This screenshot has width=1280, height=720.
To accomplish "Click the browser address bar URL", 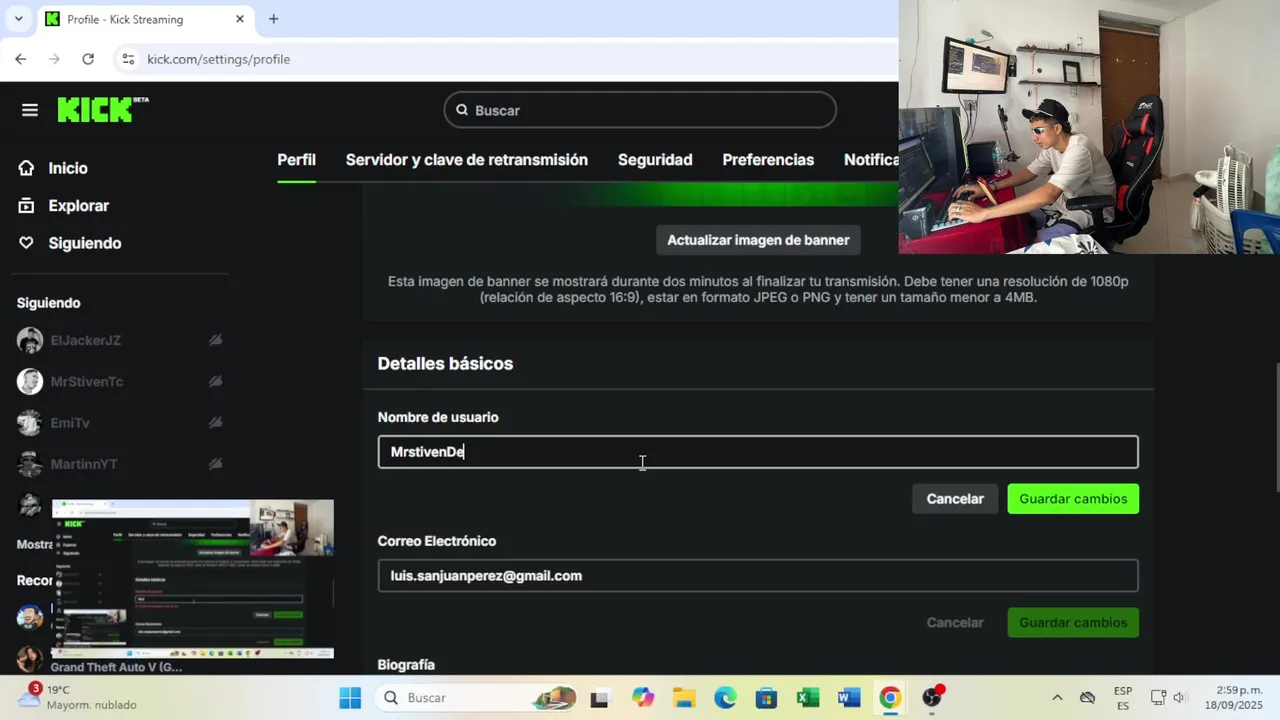I will [218, 59].
